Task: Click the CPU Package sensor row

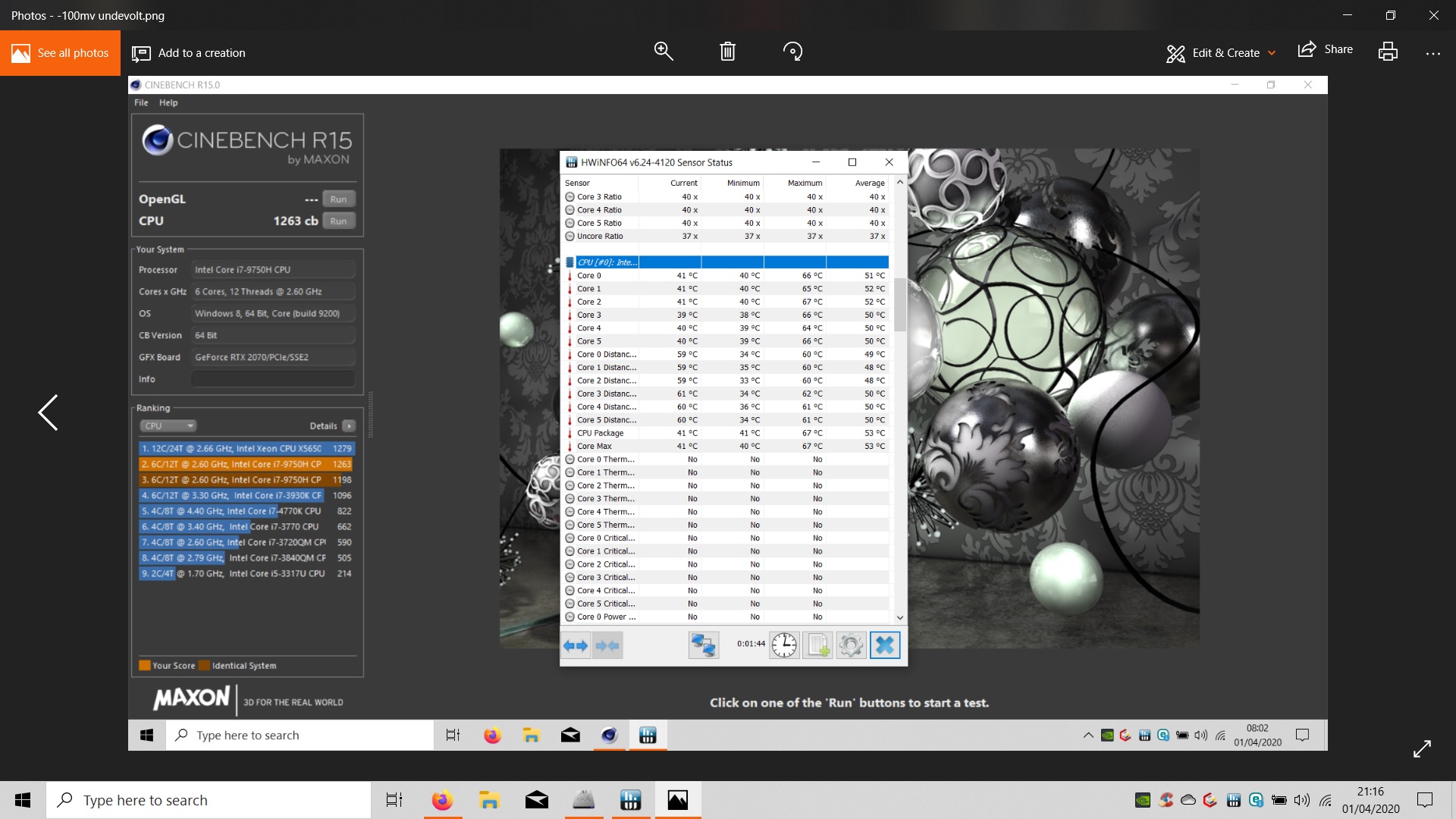Action: click(x=726, y=433)
